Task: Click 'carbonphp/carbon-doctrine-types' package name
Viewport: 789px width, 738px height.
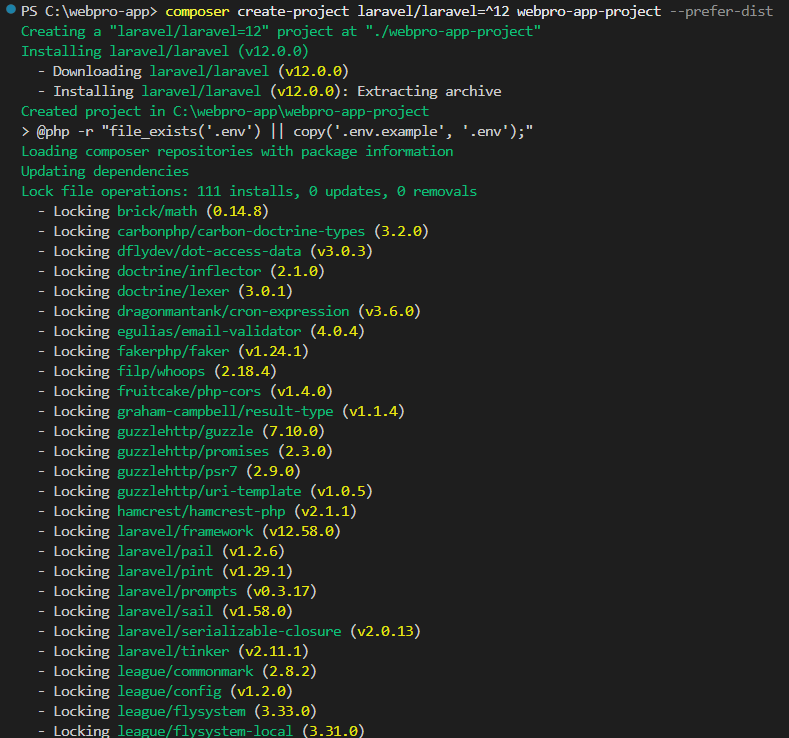Action: 241,231
